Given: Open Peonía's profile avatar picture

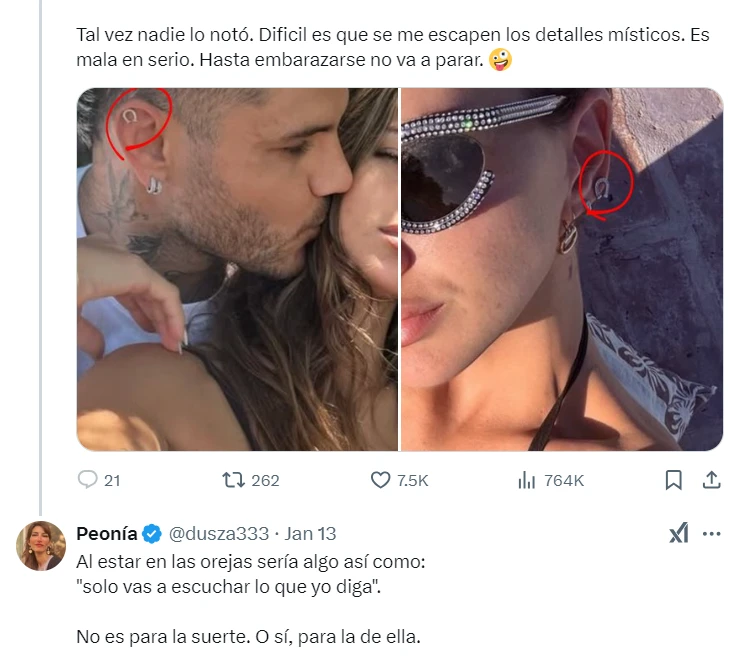Looking at the screenshot, I should pyautogui.click(x=41, y=546).
